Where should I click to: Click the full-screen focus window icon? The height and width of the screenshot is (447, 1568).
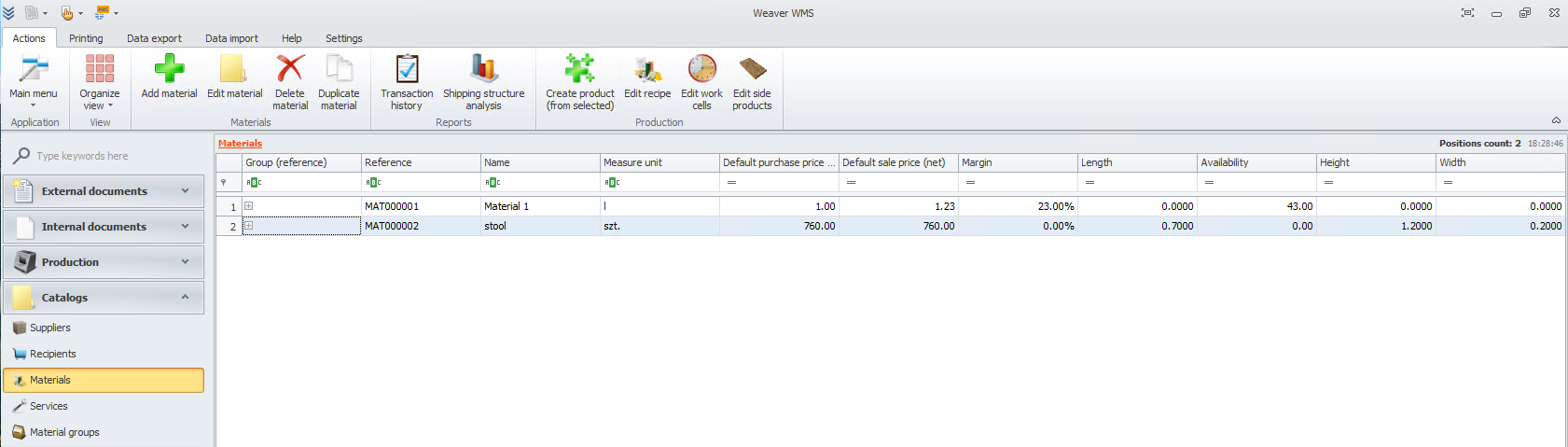(1467, 12)
